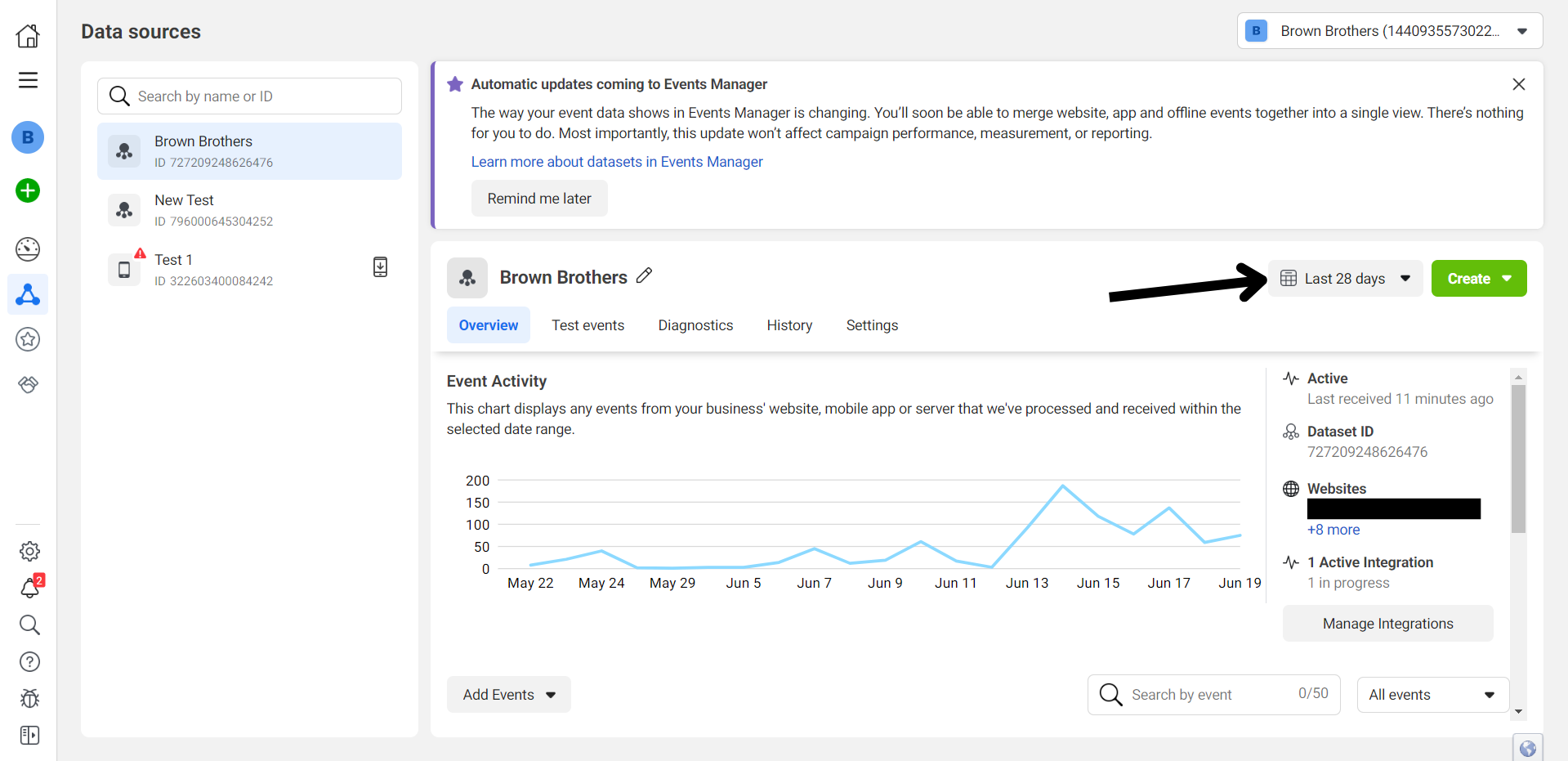Viewport: 1568px width, 761px height.
Task: Click the phone download icon beside Test 1
Action: click(380, 267)
